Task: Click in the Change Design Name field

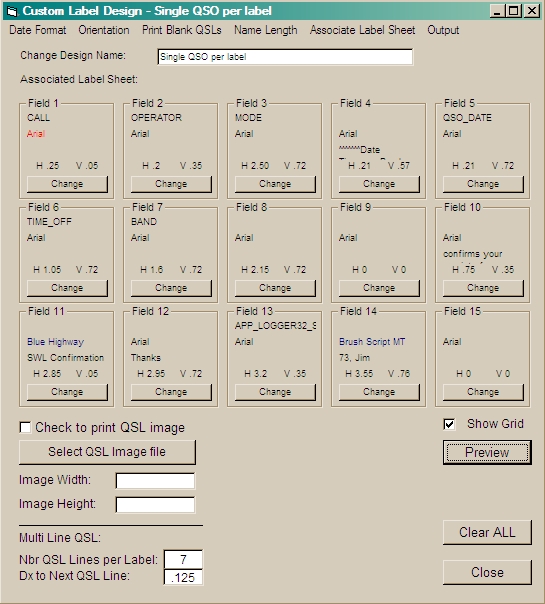Action: tap(285, 57)
